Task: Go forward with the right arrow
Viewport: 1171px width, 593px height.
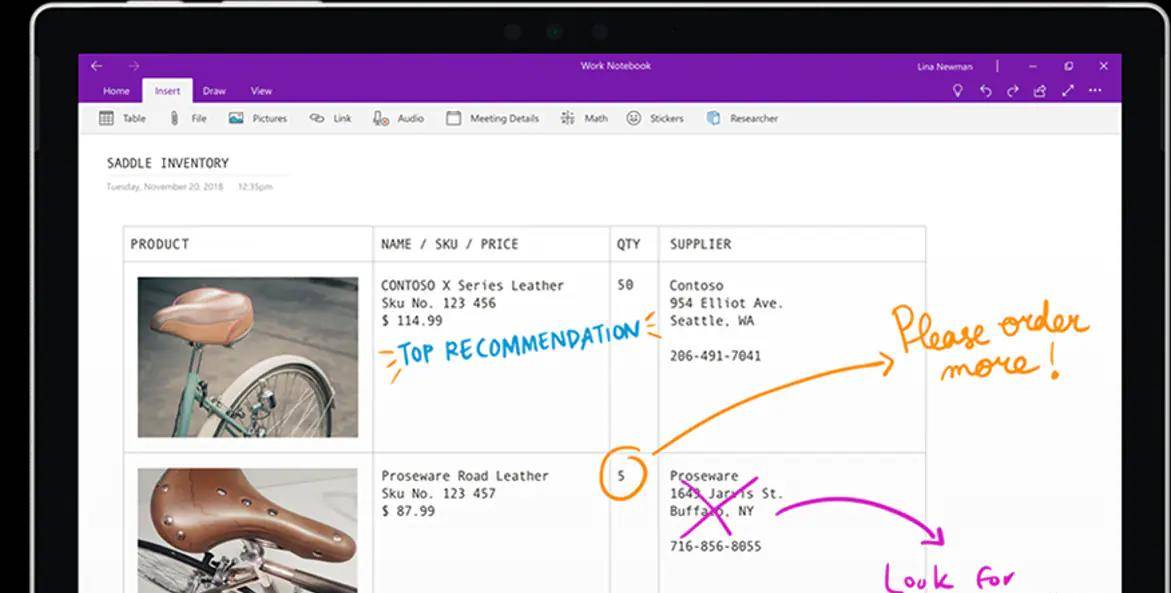Action: tap(133, 66)
